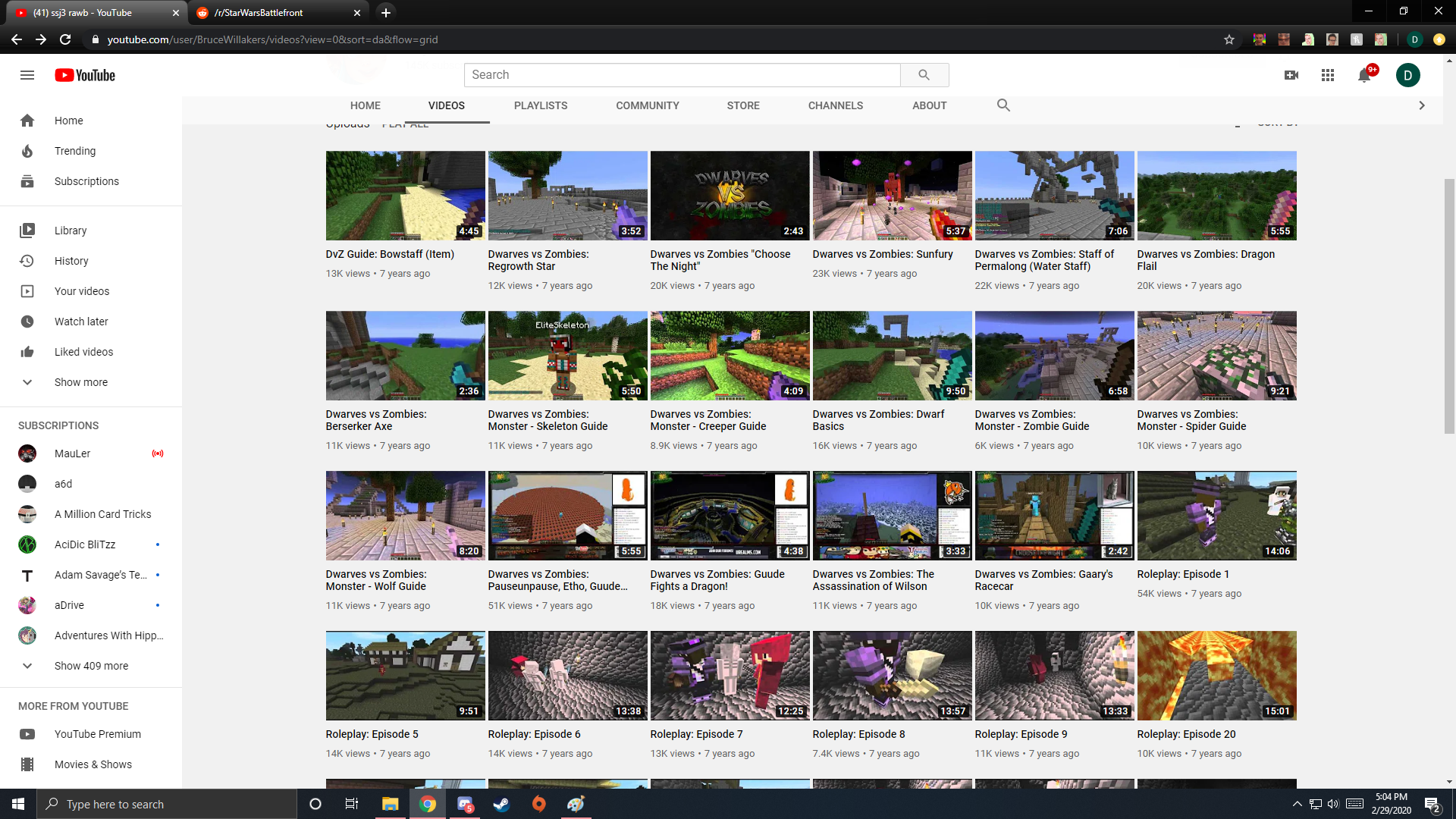Switch to the r/StarWarsBattlefront browser tab

(x=278, y=13)
